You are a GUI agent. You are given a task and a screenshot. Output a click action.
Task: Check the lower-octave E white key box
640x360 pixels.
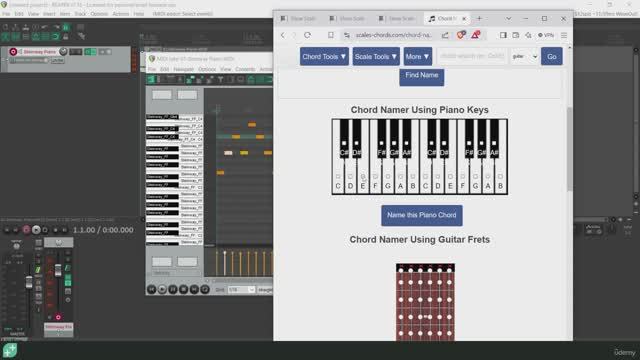pos(363,177)
